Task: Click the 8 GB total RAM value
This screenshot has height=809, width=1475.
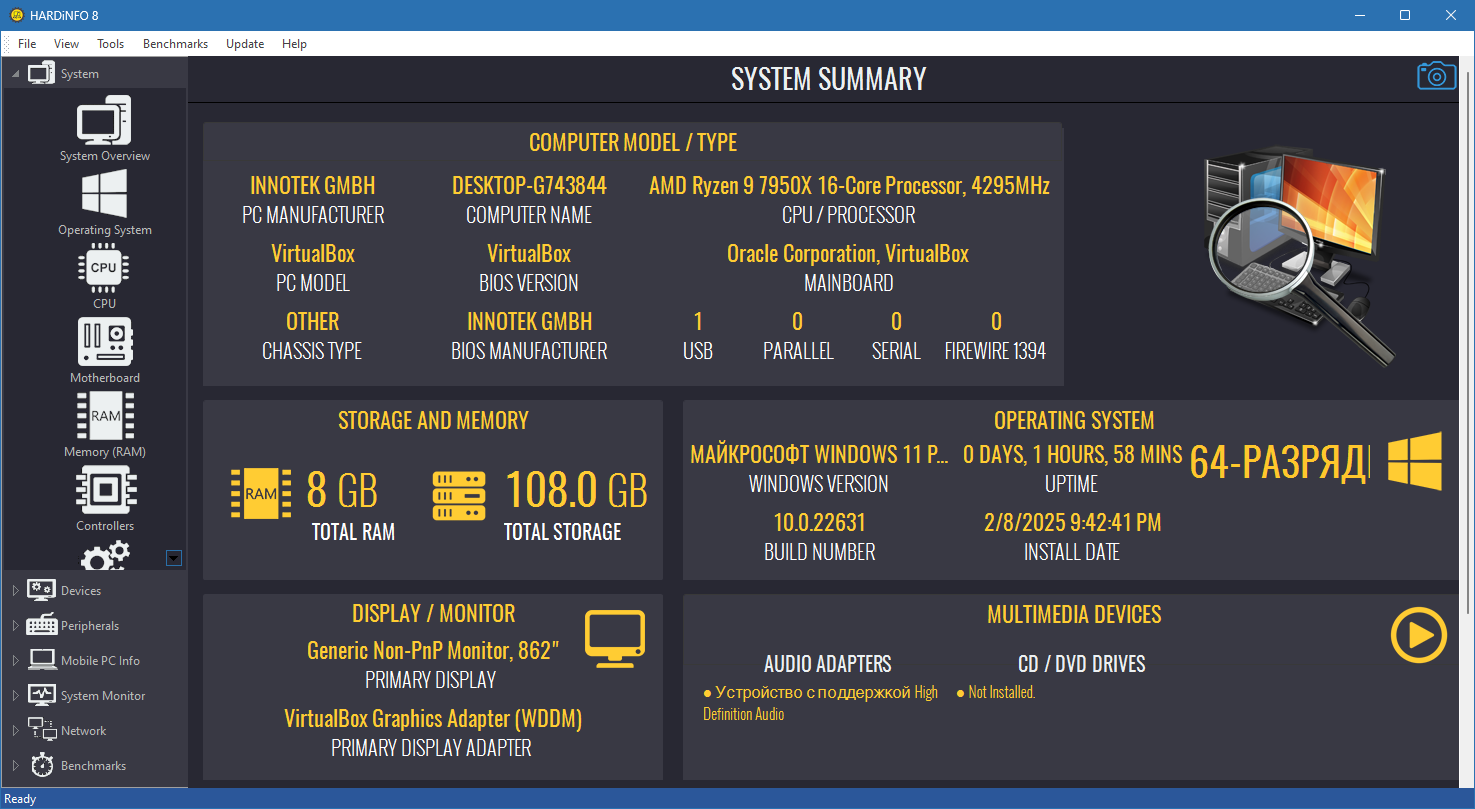Action: click(x=342, y=491)
